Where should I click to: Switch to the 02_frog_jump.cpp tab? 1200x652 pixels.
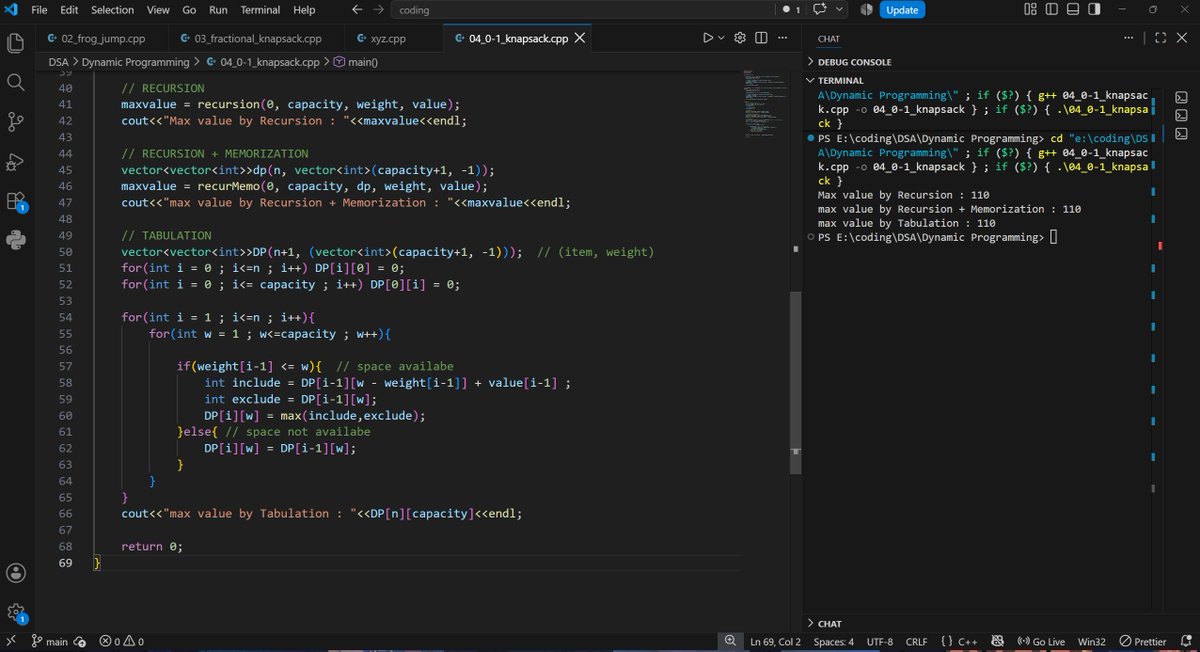pos(102,38)
